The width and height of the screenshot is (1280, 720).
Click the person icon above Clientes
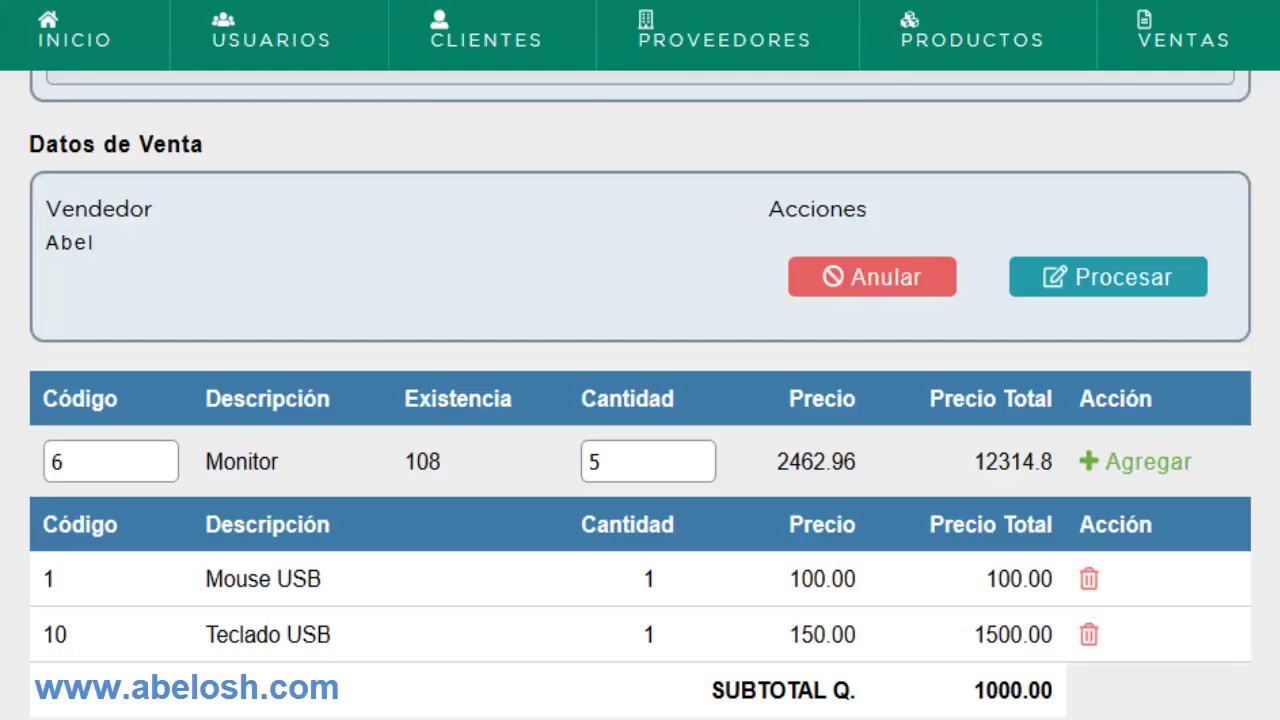click(439, 19)
